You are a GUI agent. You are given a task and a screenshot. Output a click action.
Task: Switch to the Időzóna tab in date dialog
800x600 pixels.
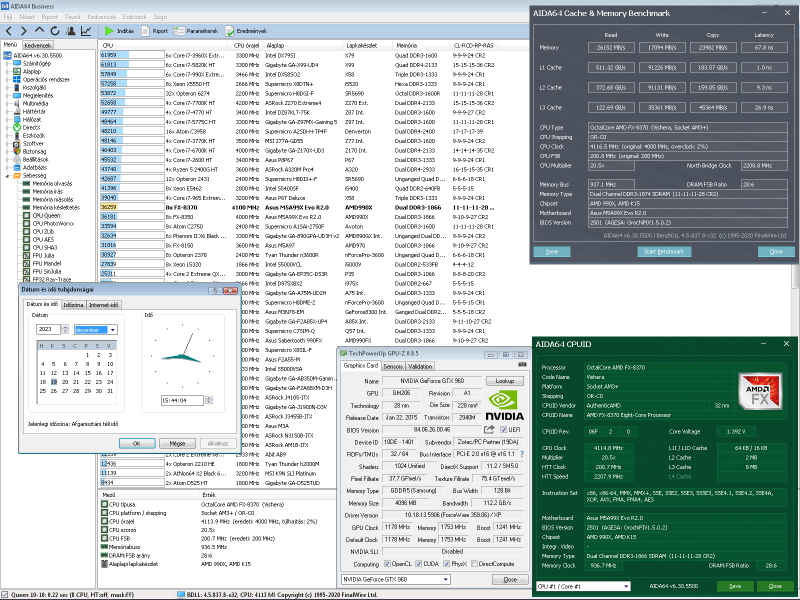pyautogui.click(x=73, y=305)
